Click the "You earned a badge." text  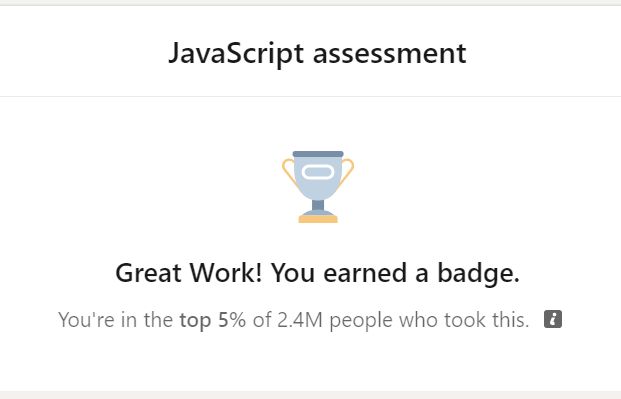pyautogui.click(x=395, y=274)
